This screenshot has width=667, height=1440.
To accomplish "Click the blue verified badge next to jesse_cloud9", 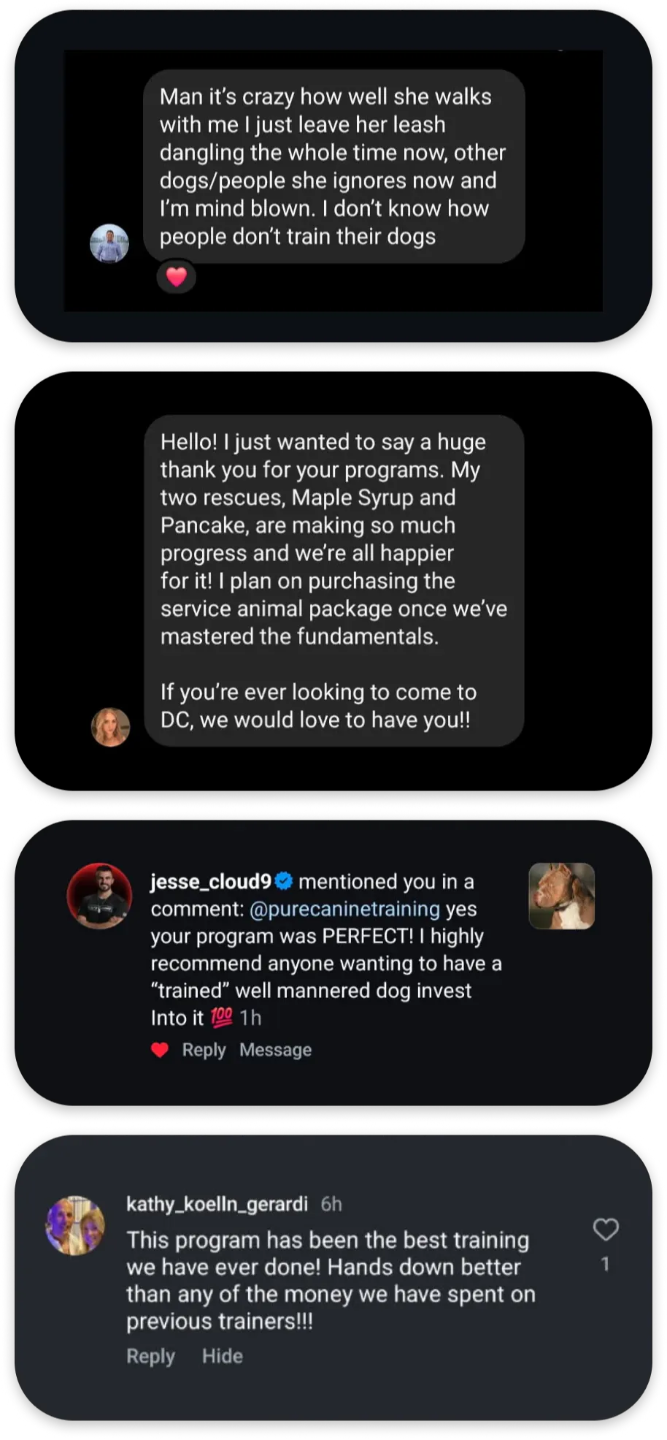I will point(283,881).
